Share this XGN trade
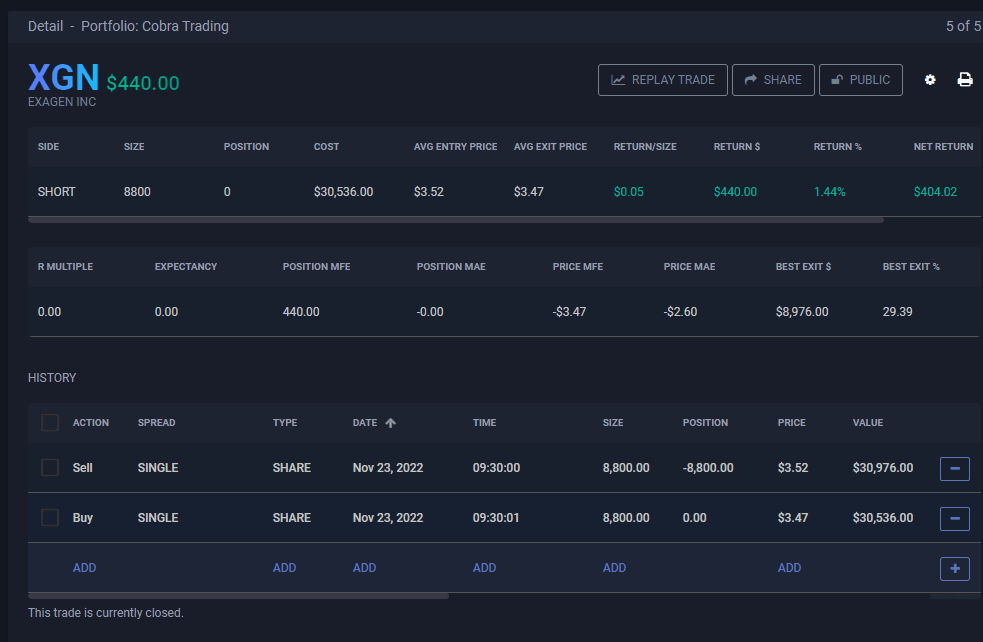Screen dimensions: 983x642 [x=772, y=80]
